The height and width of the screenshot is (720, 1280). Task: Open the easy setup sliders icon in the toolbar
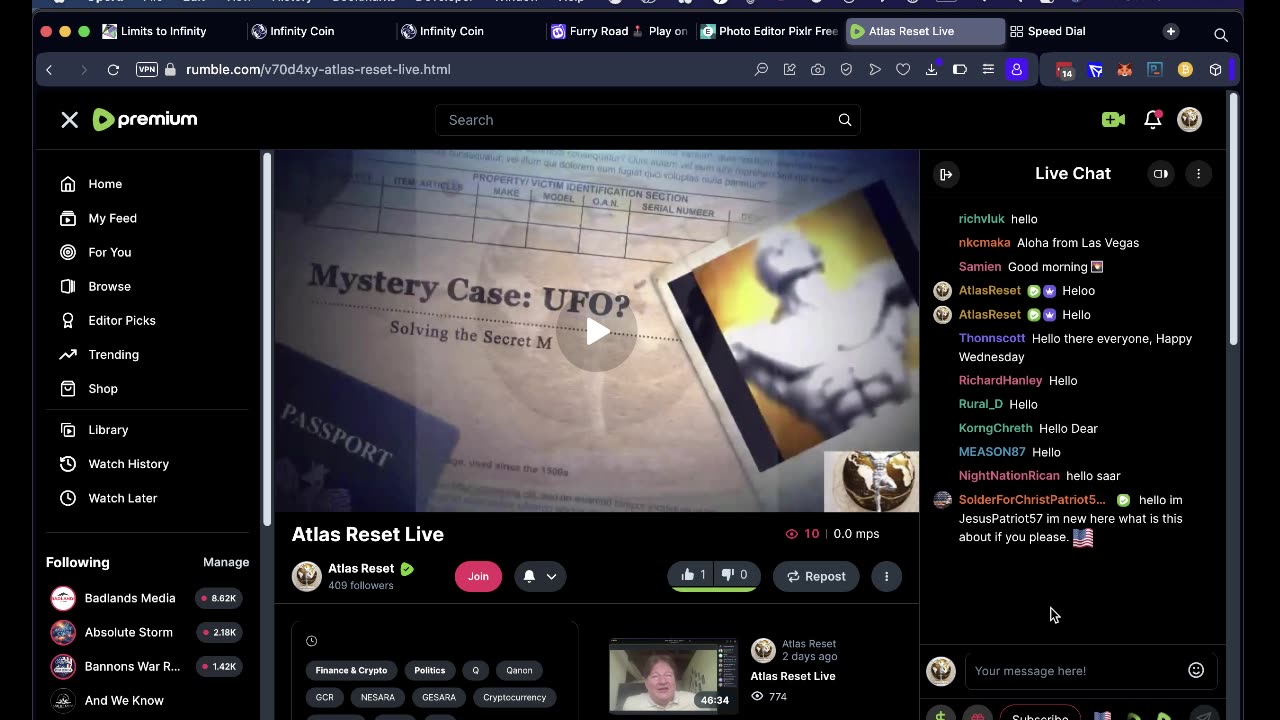click(x=988, y=69)
